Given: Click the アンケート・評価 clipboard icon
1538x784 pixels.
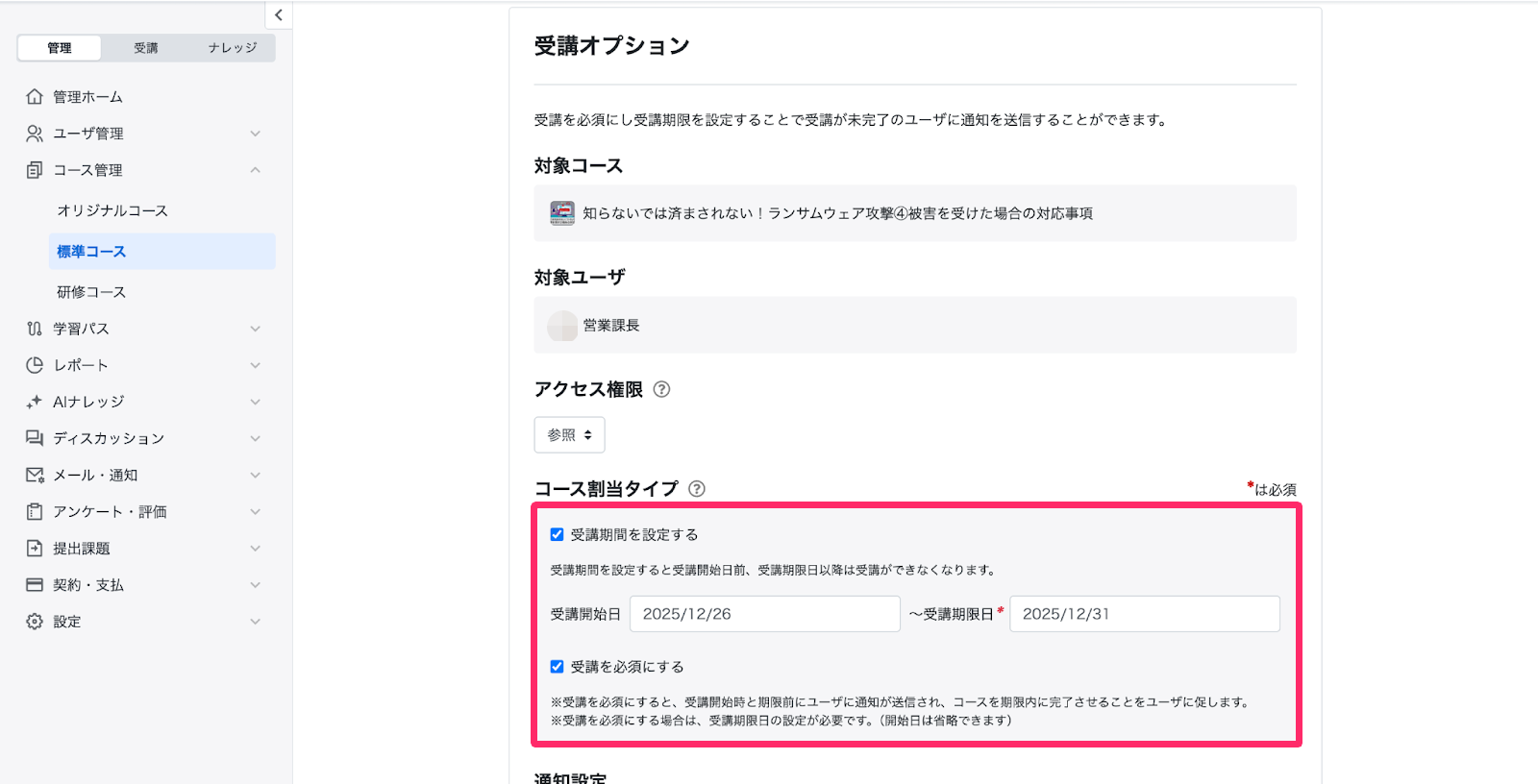Looking at the screenshot, I should coord(35,511).
